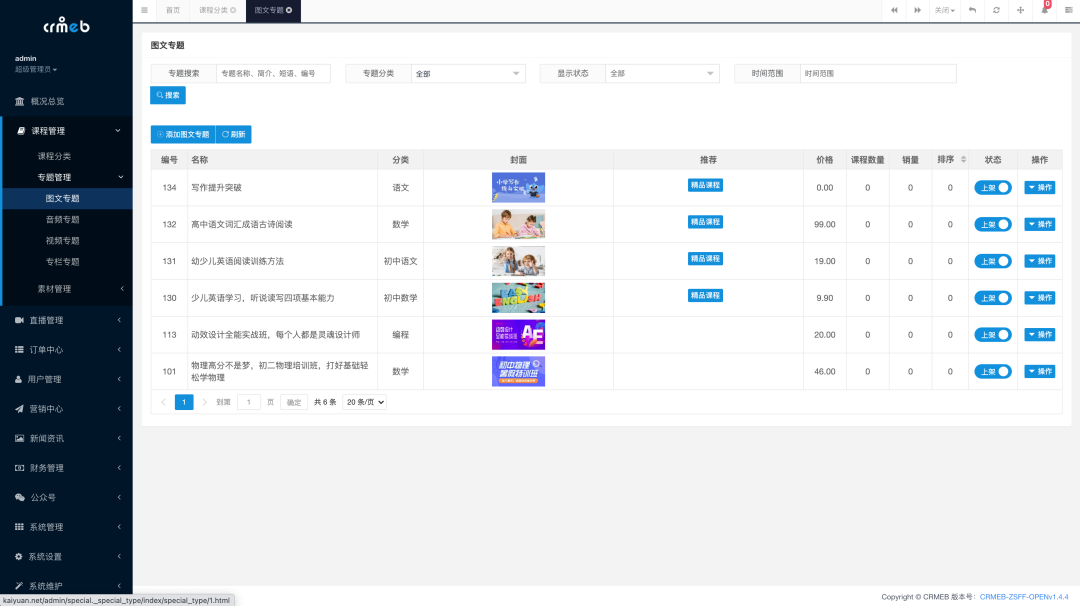Open the notification bell with badge

[1046, 11]
